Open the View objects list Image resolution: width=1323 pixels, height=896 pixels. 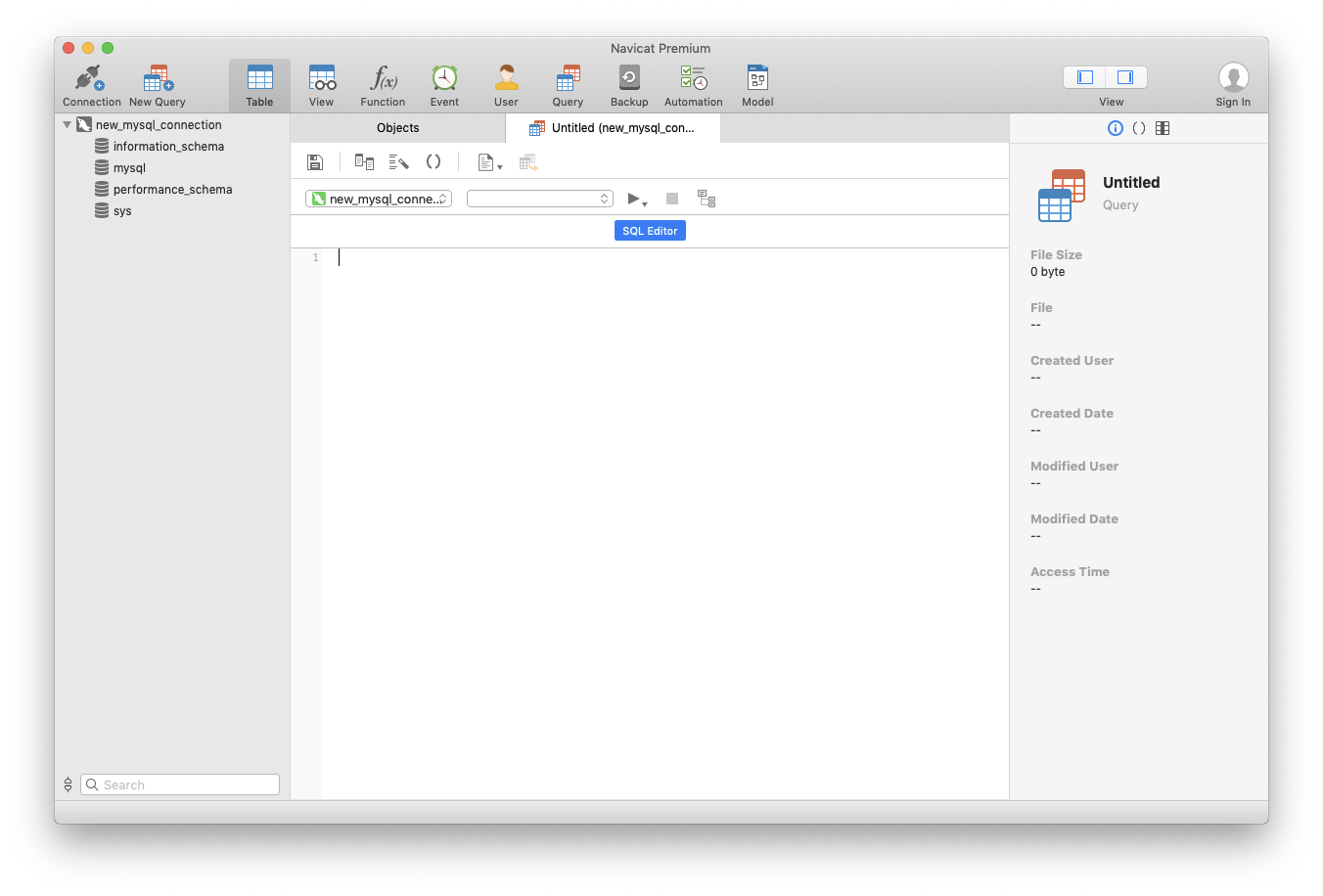point(321,86)
